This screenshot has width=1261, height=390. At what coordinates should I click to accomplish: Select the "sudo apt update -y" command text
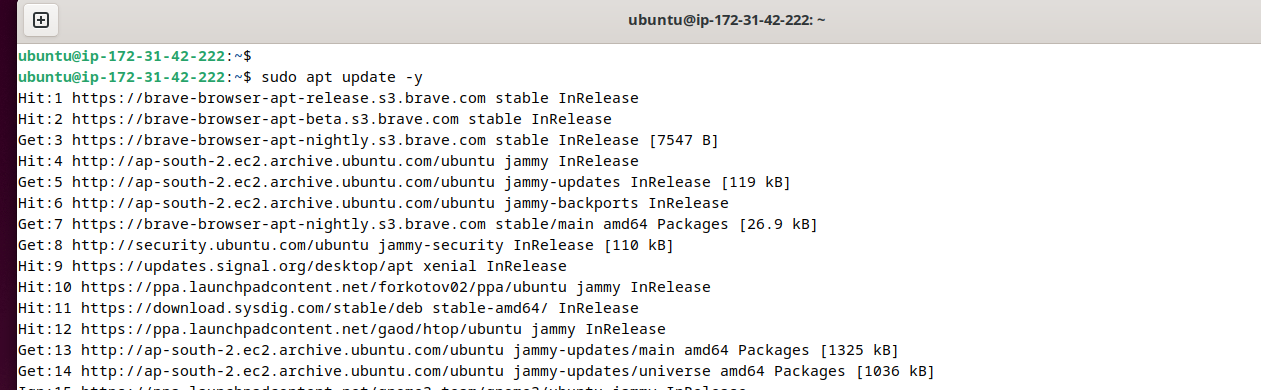(343, 77)
